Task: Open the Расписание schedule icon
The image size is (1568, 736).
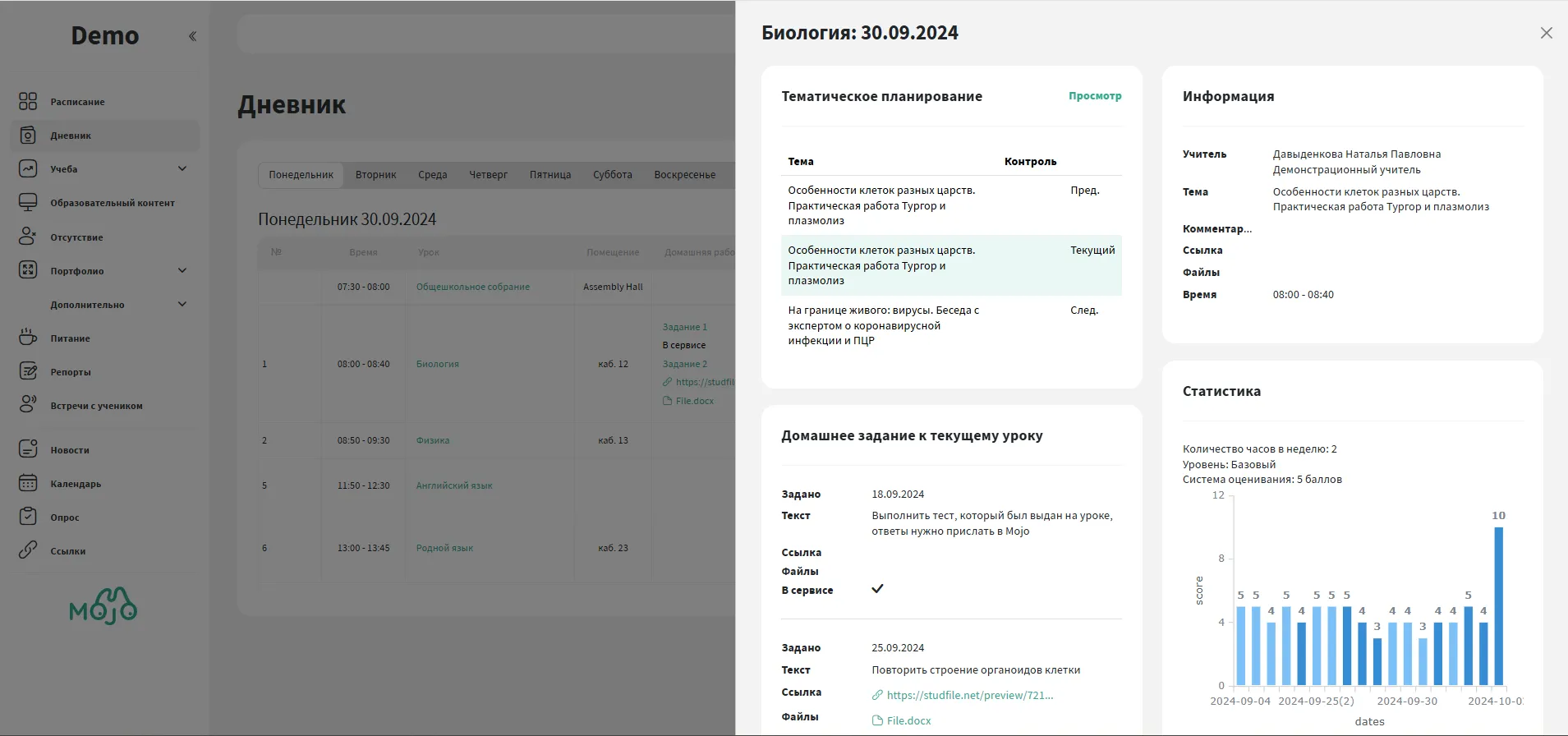Action: 28,101
